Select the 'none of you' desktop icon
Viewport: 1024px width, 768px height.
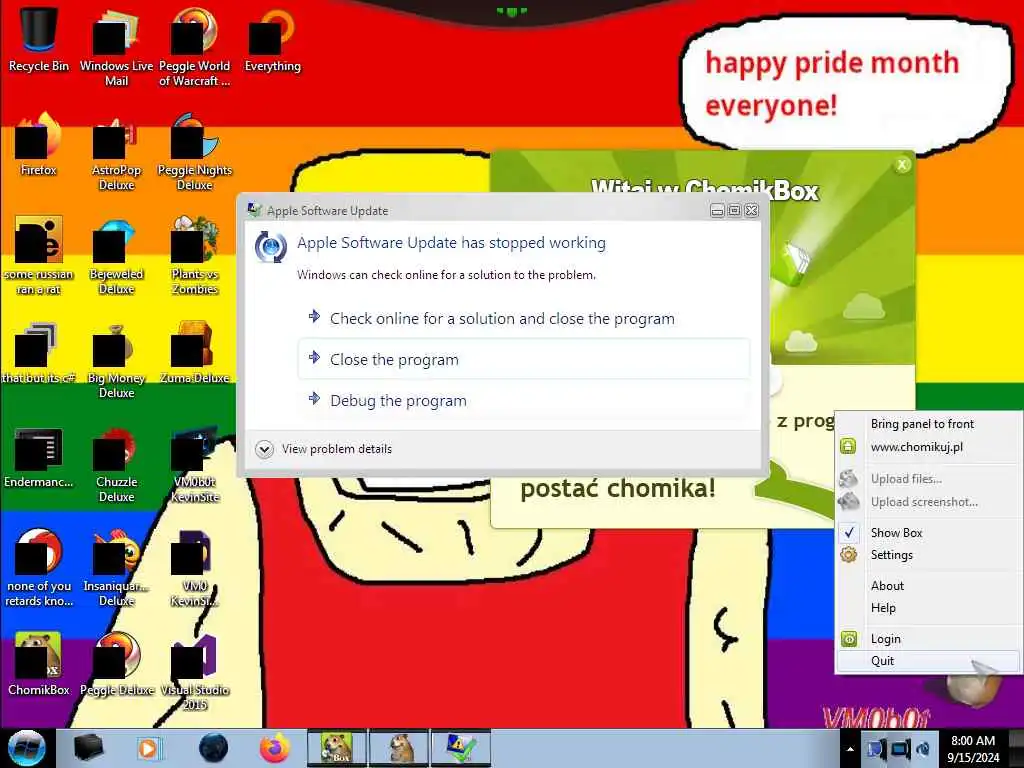coord(39,568)
